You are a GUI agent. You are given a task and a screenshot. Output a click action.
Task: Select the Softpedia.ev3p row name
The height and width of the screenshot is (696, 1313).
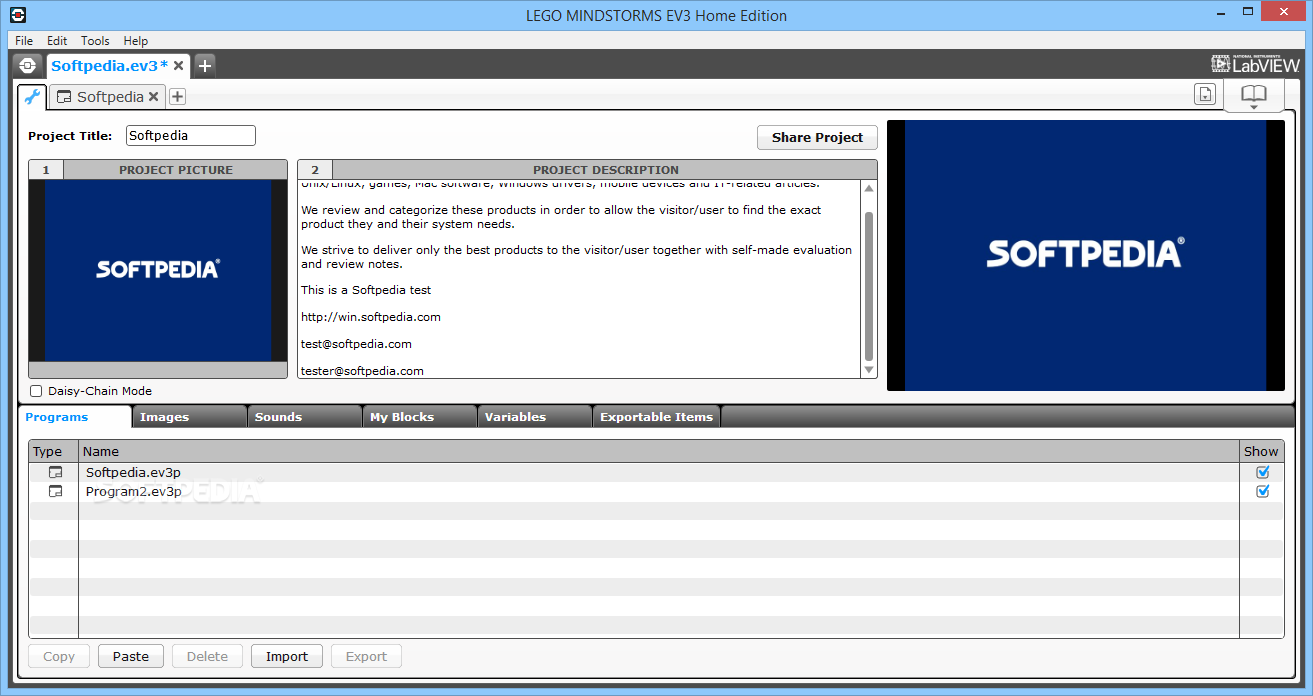[133, 472]
